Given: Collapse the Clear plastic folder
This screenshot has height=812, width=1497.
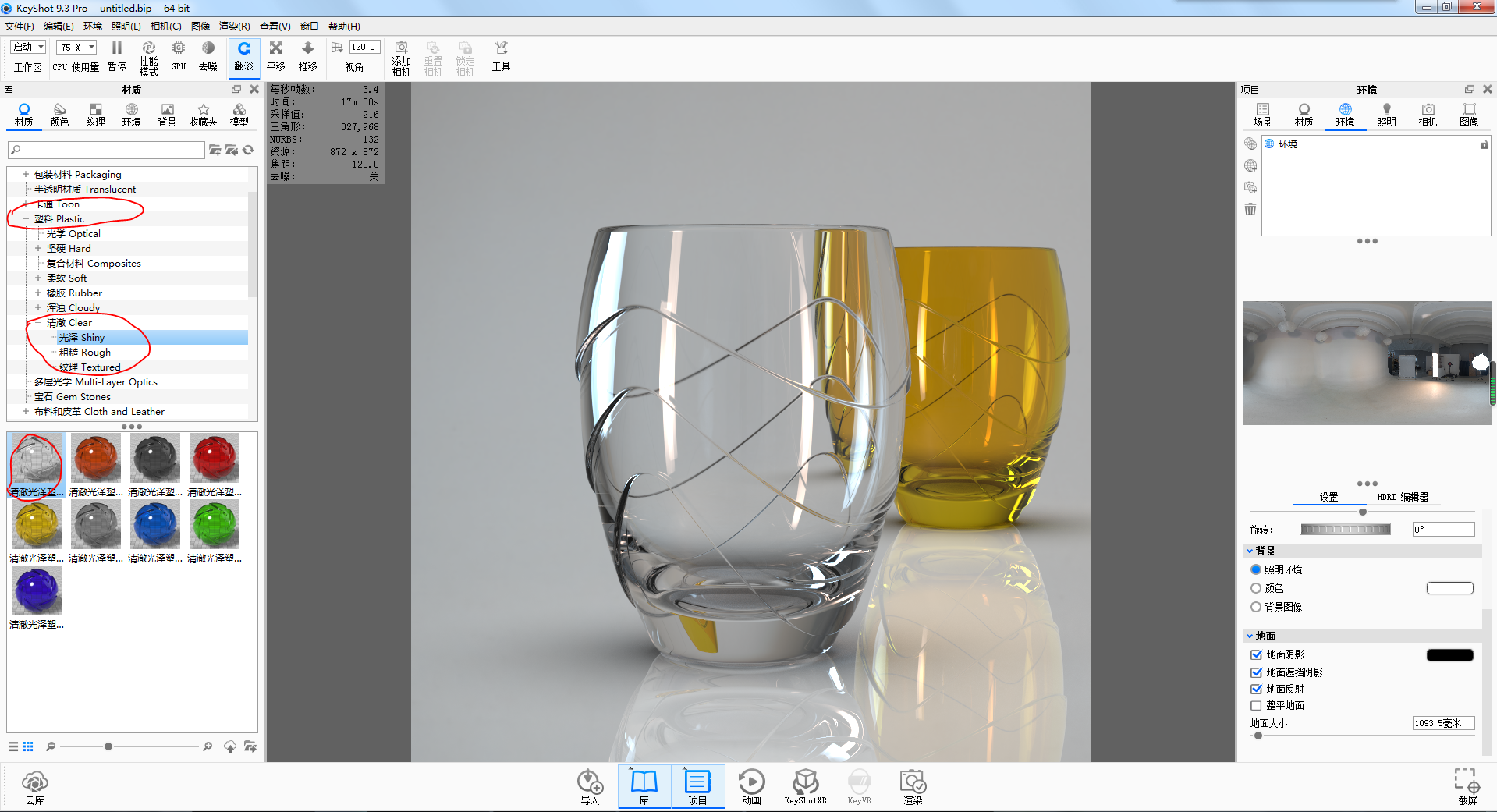Looking at the screenshot, I should 38,323.
